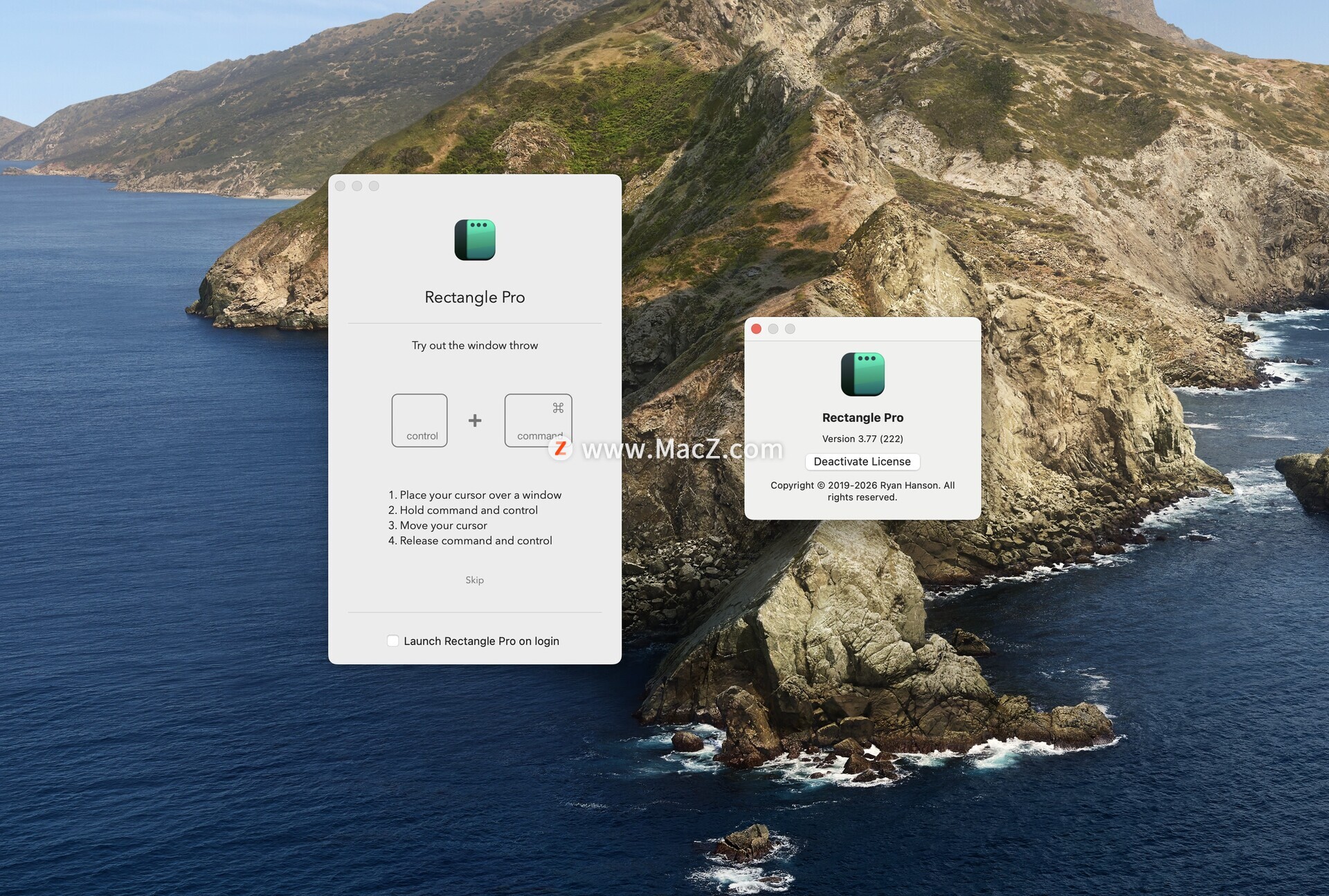Click the "Hold command and control" instruction step
This screenshot has width=1329, height=896.
(462, 510)
